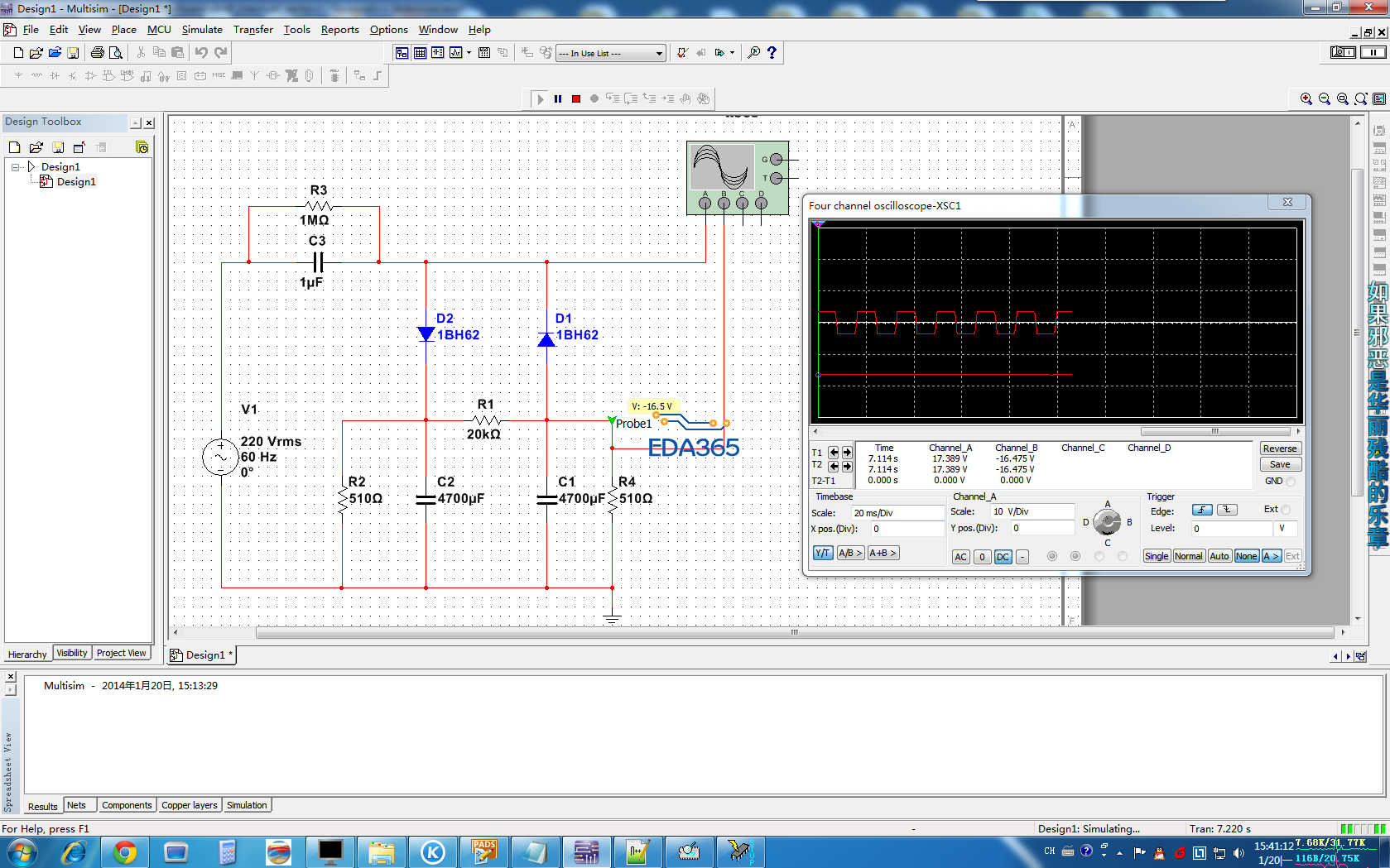This screenshot has height=868, width=1390.
Task: Click the Help question mark icon
Action: (772, 53)
